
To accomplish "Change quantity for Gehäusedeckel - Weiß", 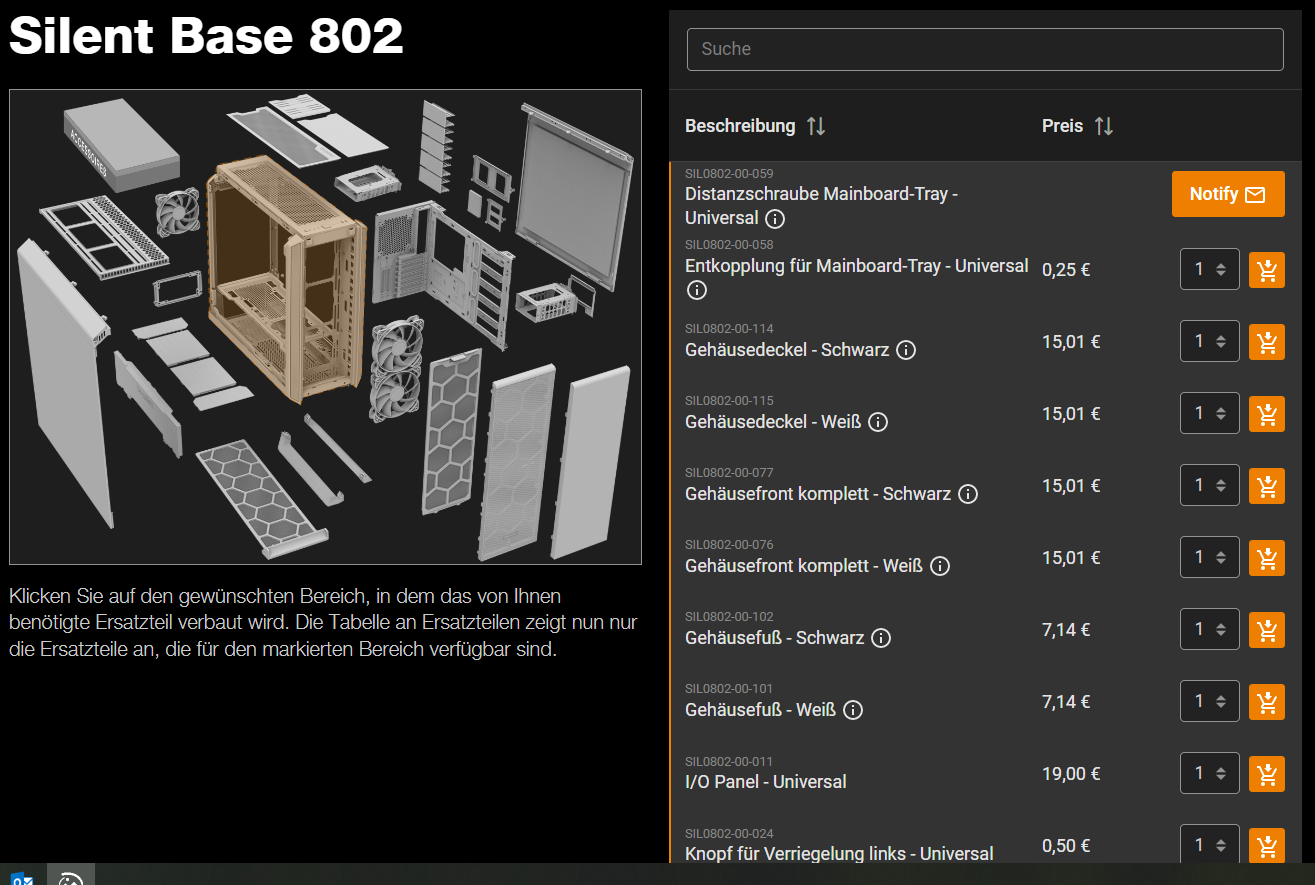I will click(x=1210, y=413).
